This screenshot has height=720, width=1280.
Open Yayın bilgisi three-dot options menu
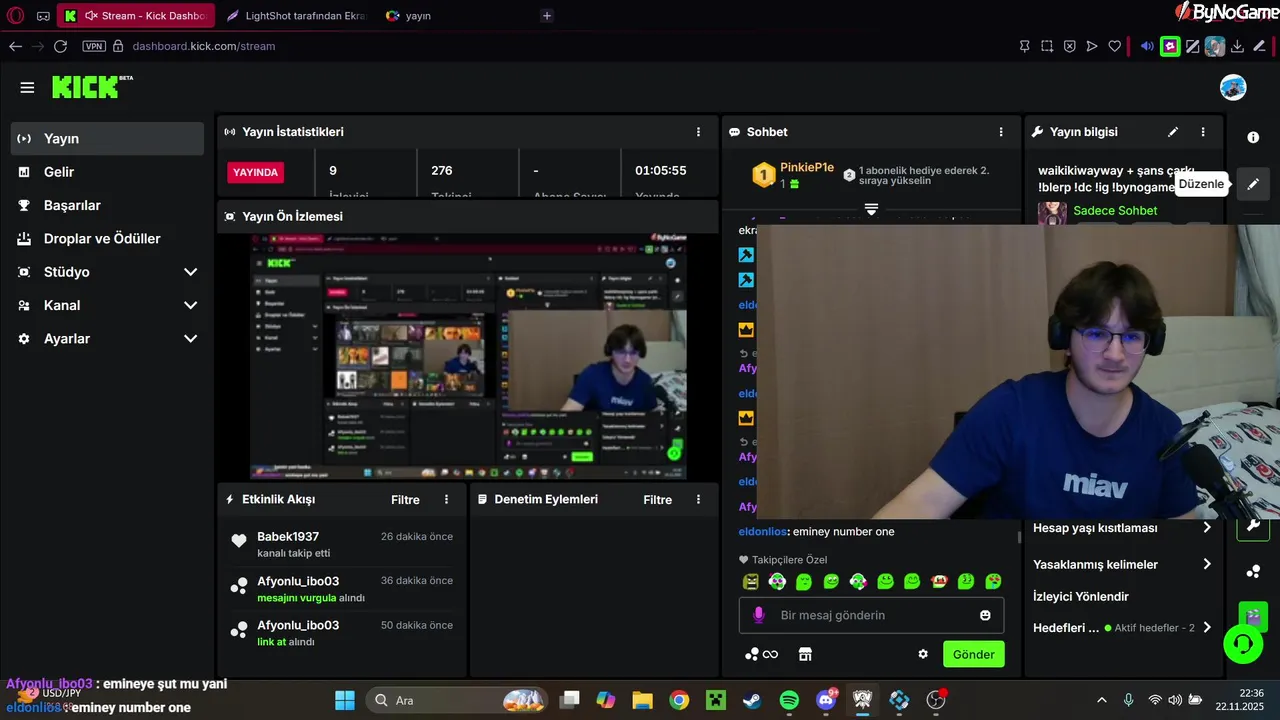1203,132
